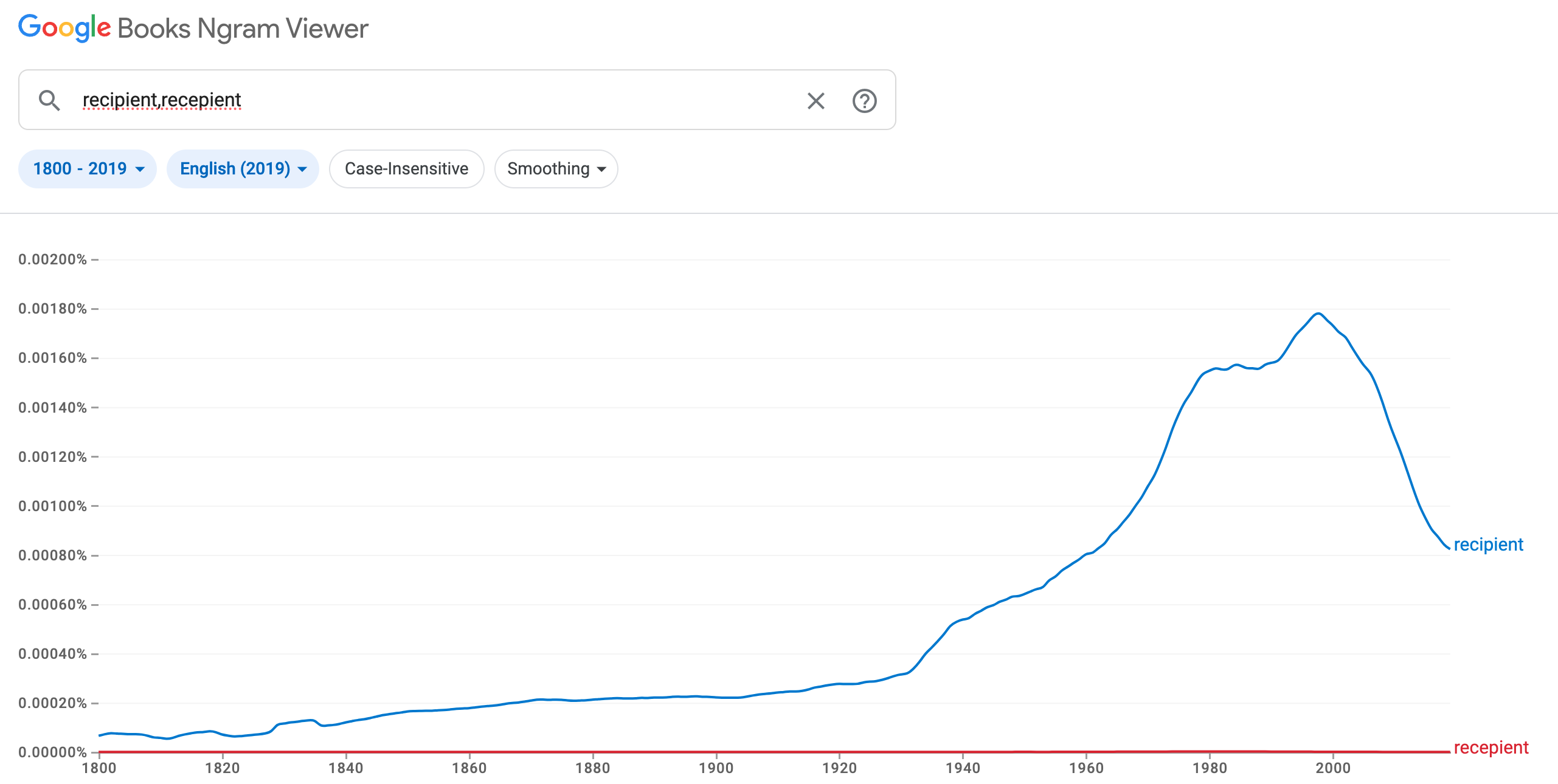Select the red recepient line label

1490,748
